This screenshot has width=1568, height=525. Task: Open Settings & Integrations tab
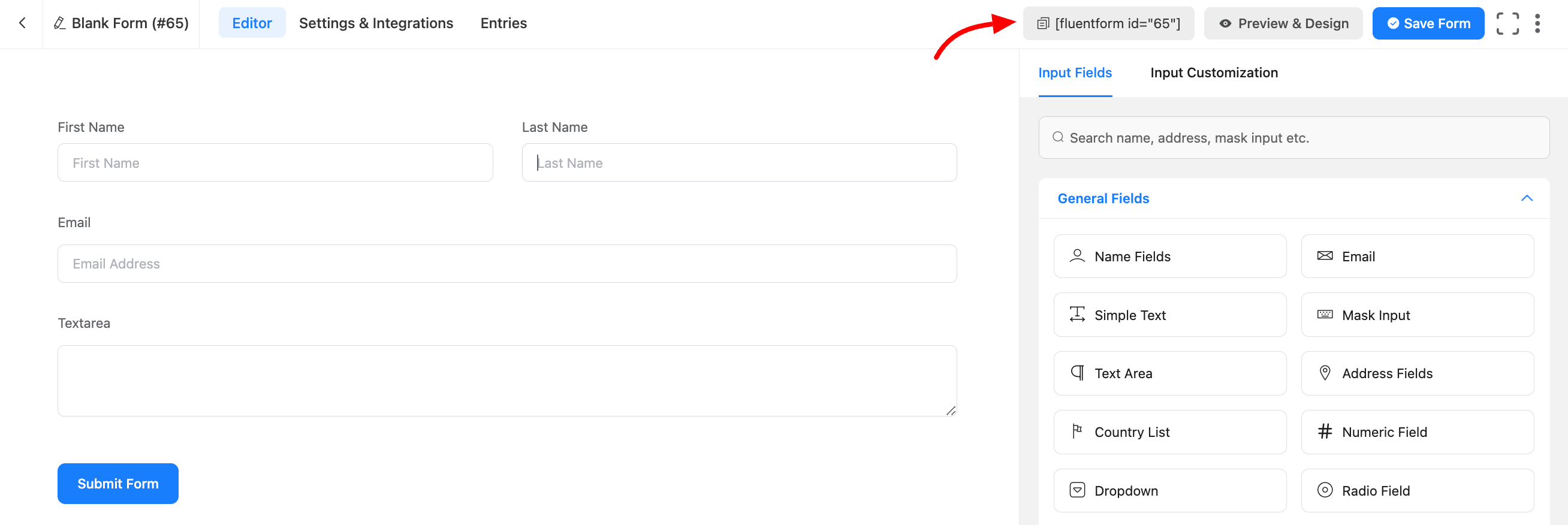(x=376, y=23)
